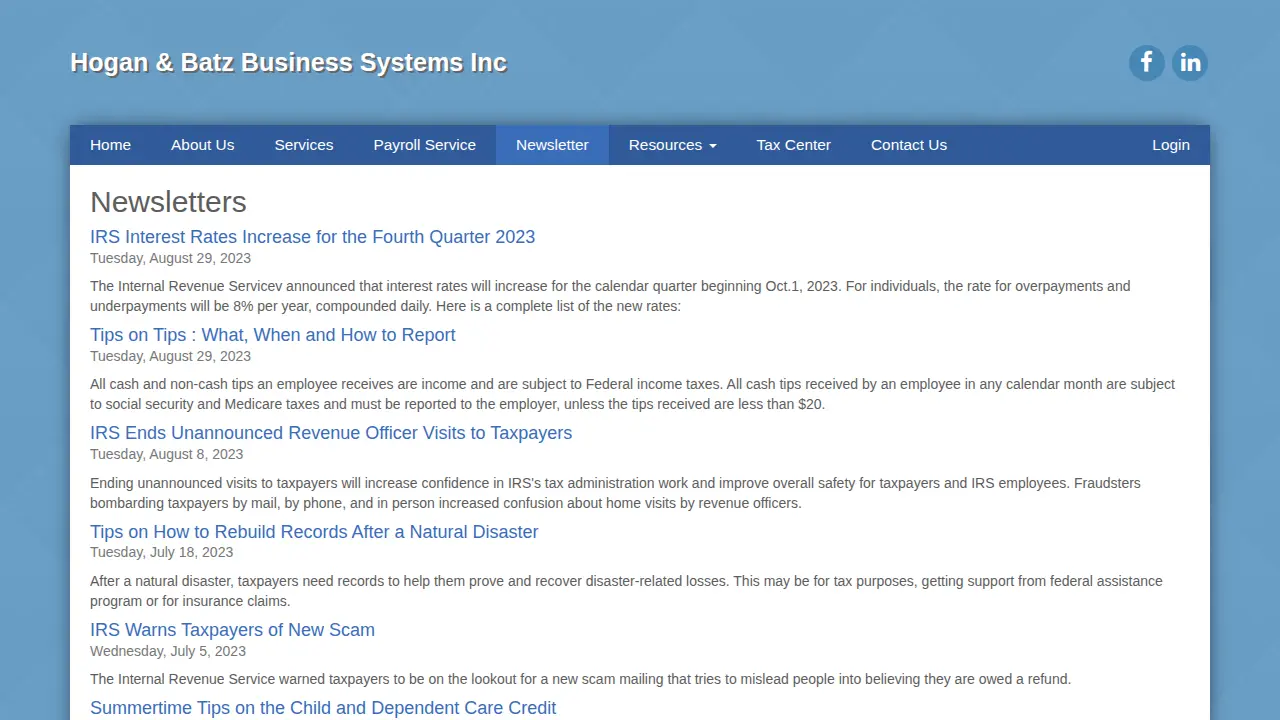Open IRS Ends Unannounced Revenue Officer Visits
Image resolution: width=1280 pixels, height=720 pixels.
coord(331,433)
